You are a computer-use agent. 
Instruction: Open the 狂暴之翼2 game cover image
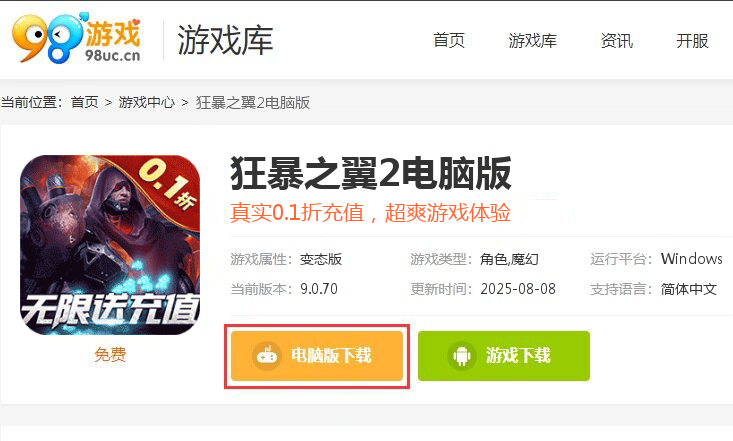point(110,245)
